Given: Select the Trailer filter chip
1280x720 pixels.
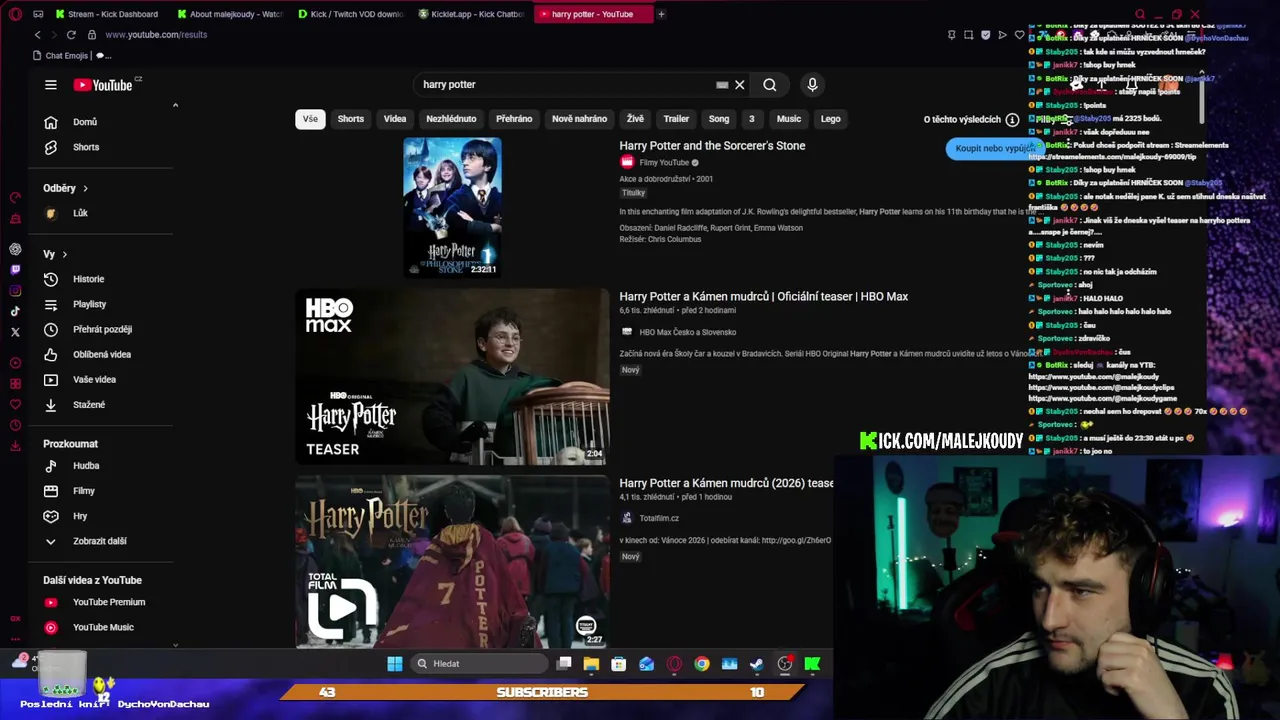Looking at the screenshot, I should pos(676,119).
